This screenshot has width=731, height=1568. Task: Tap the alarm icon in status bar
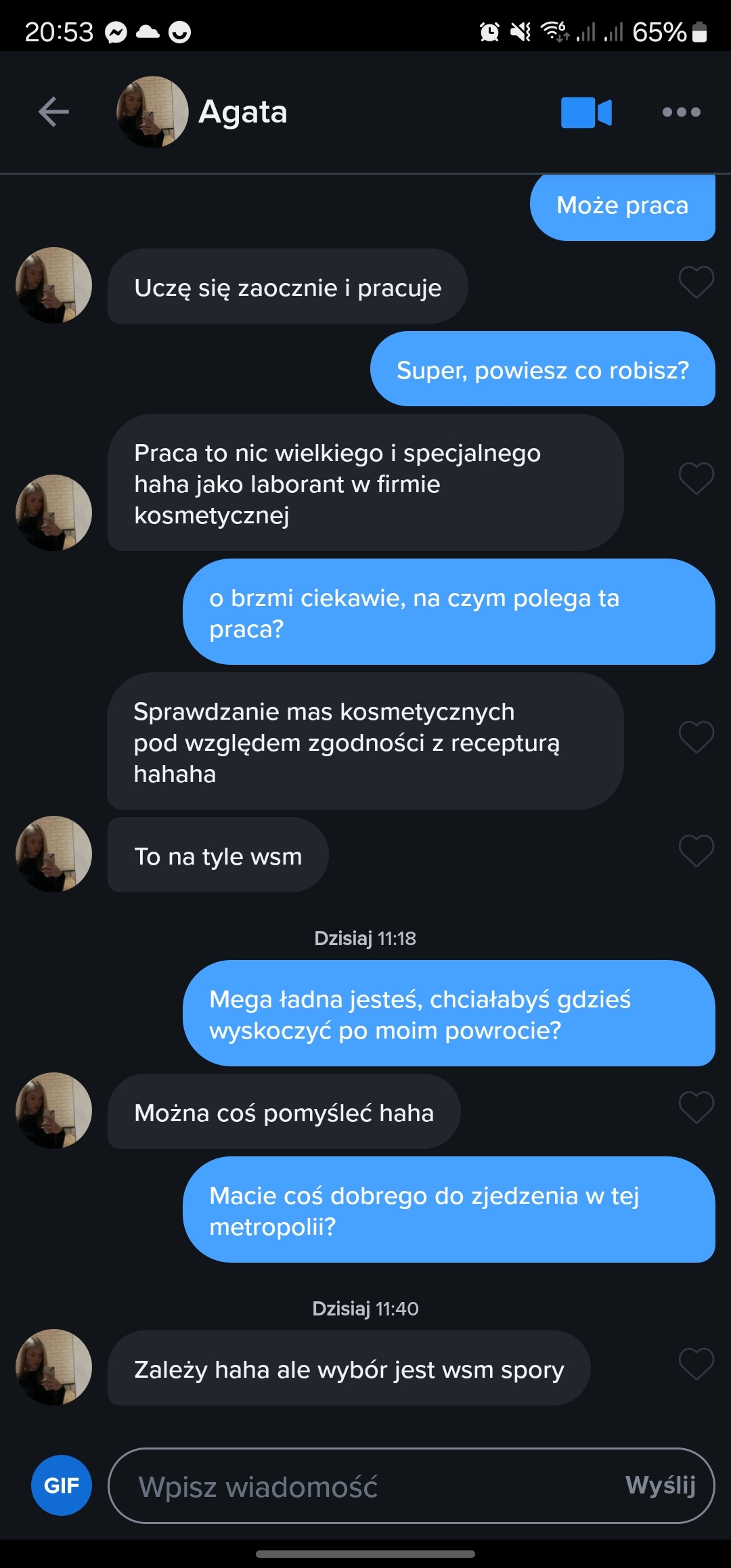489,32
